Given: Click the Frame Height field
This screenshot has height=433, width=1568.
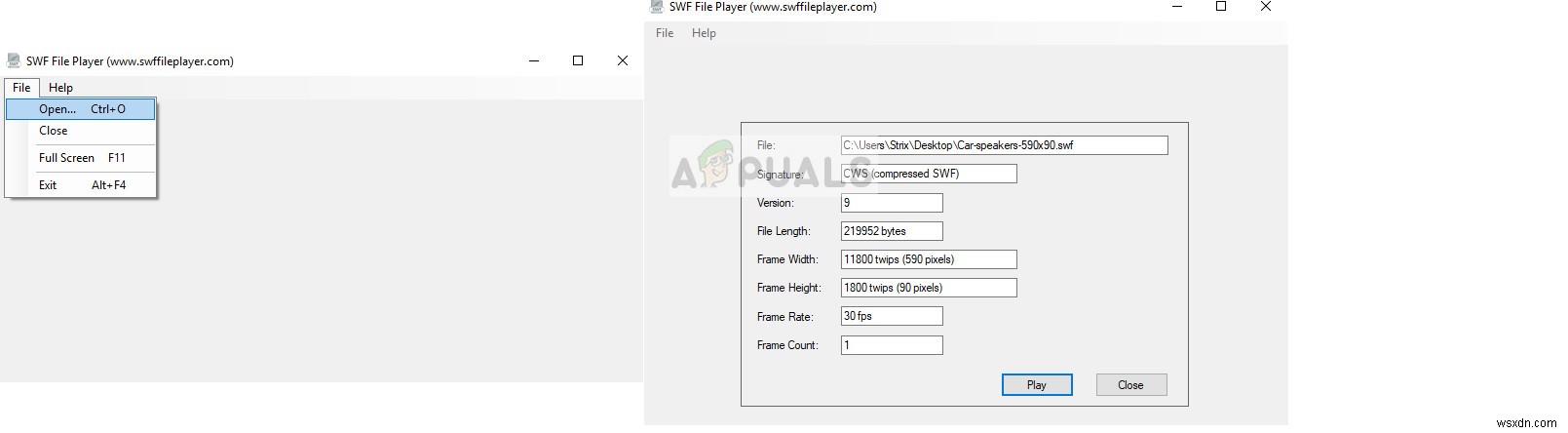Looking at the screenshot, I should 928,288.
